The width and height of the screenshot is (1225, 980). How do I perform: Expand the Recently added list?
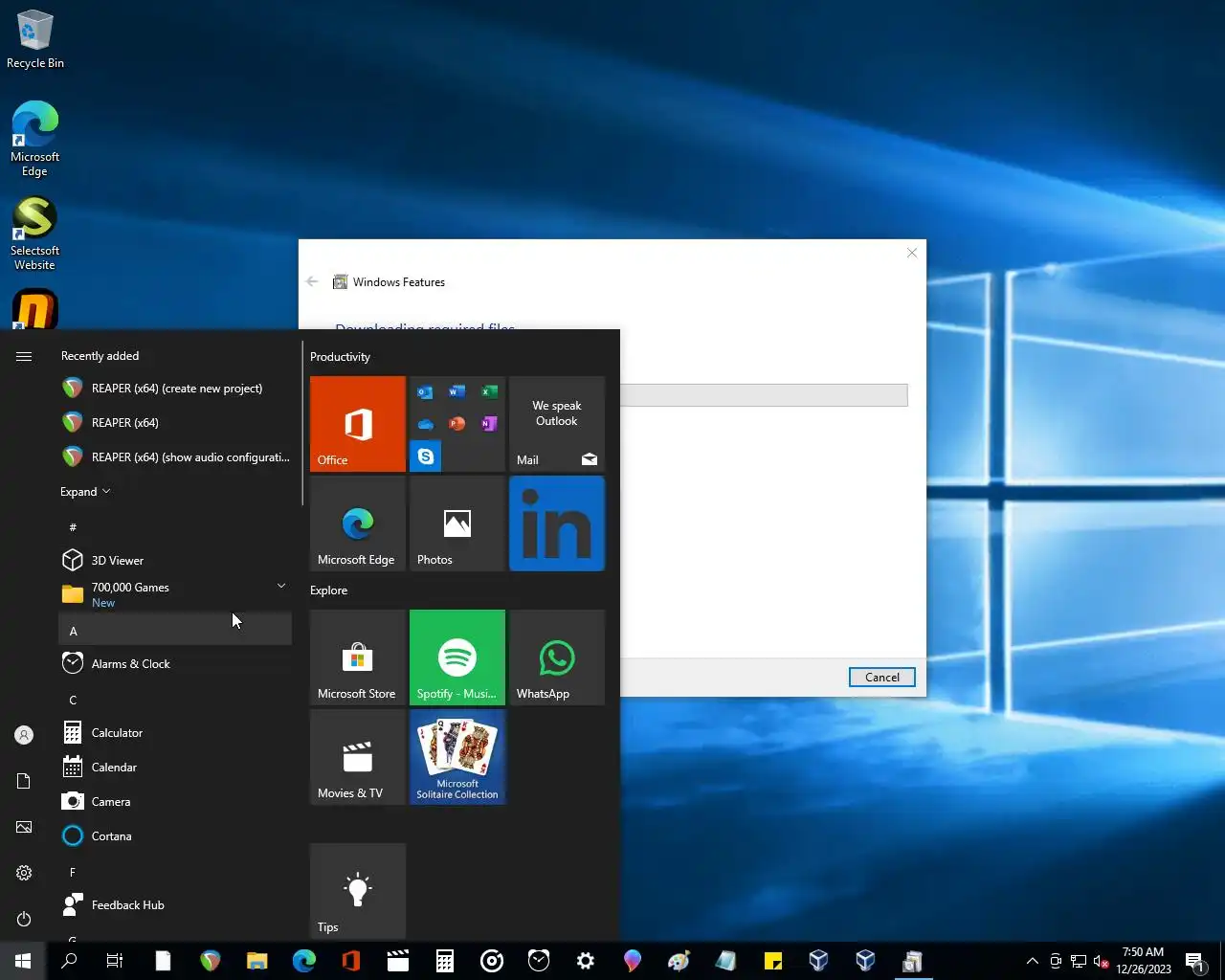pos(85,492)
